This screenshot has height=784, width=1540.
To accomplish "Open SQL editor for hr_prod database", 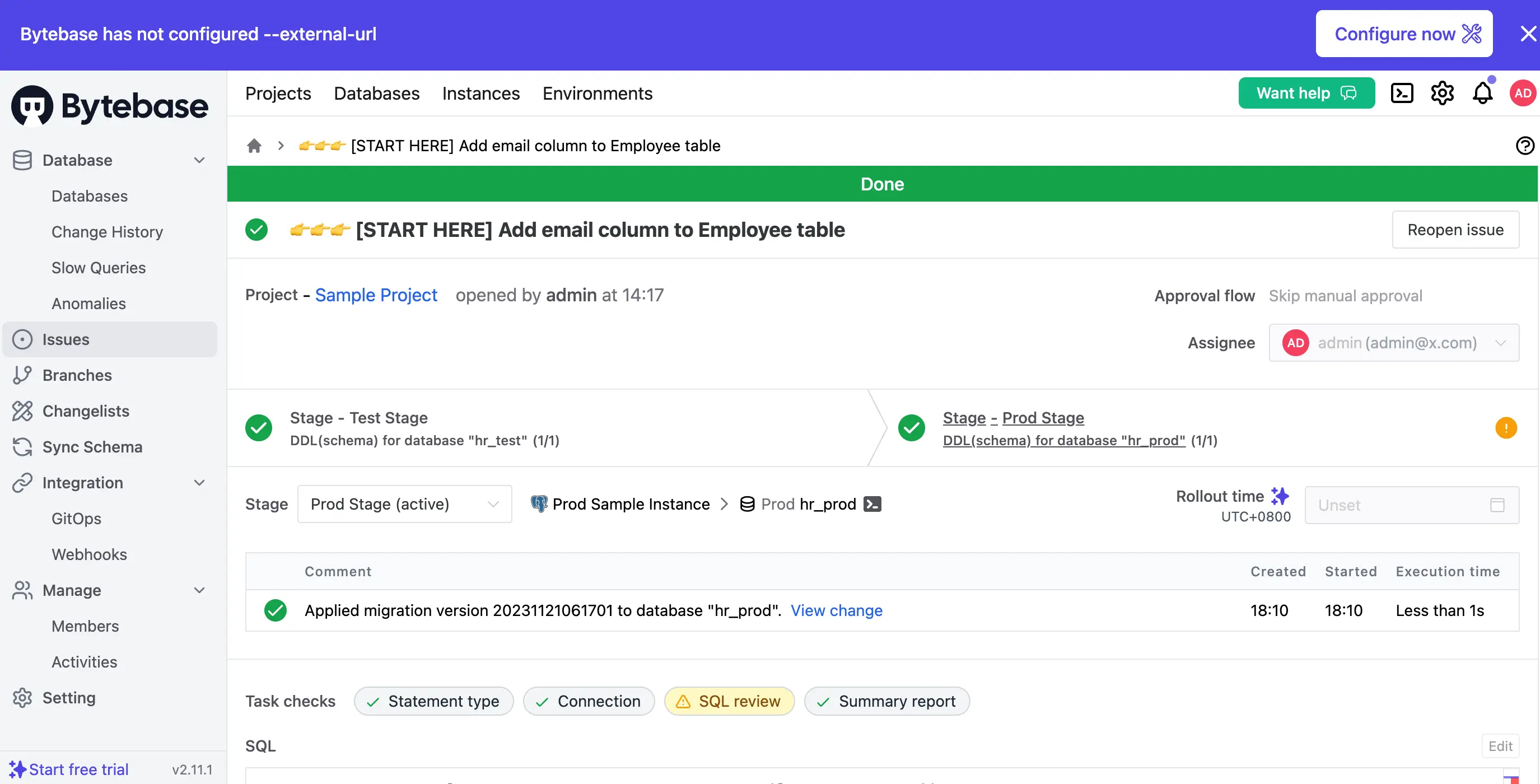I will click(x=872, y=503).
